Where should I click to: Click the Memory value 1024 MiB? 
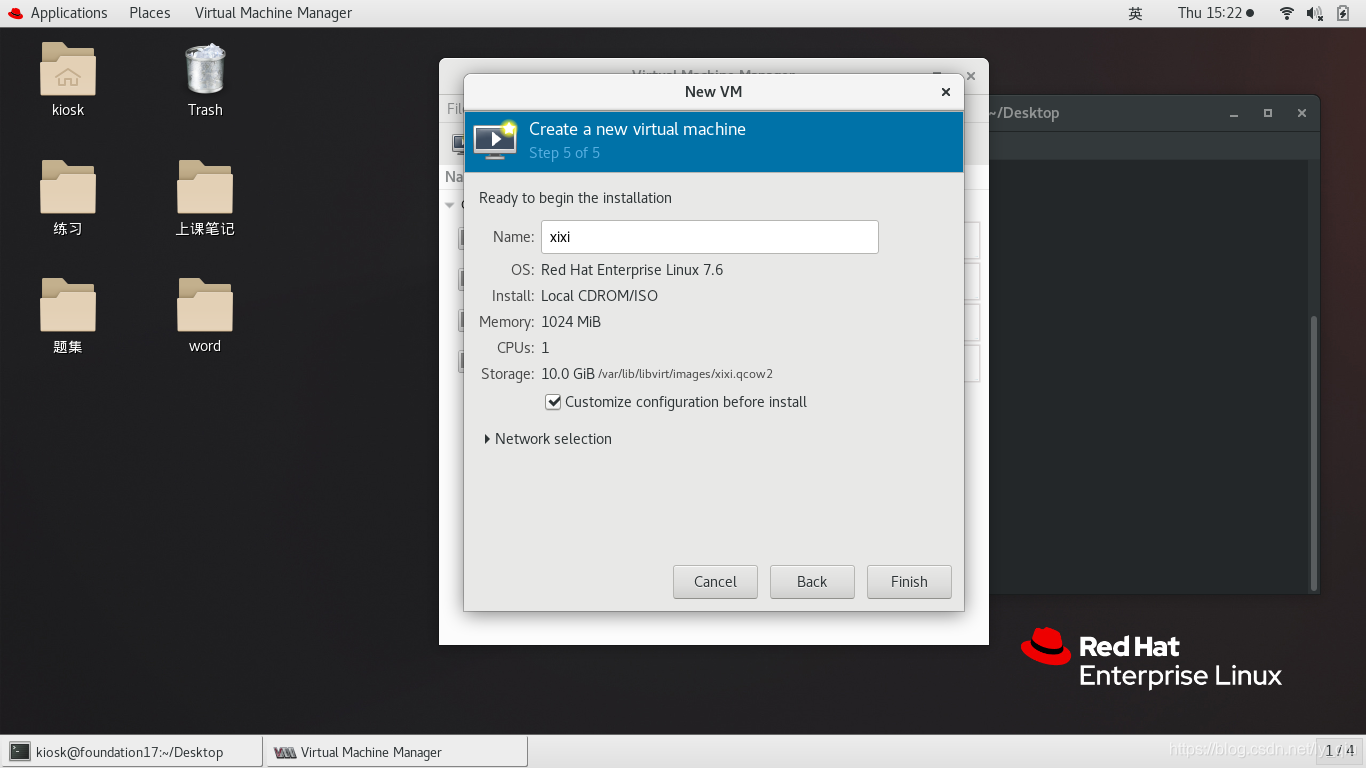coord(571,322)
